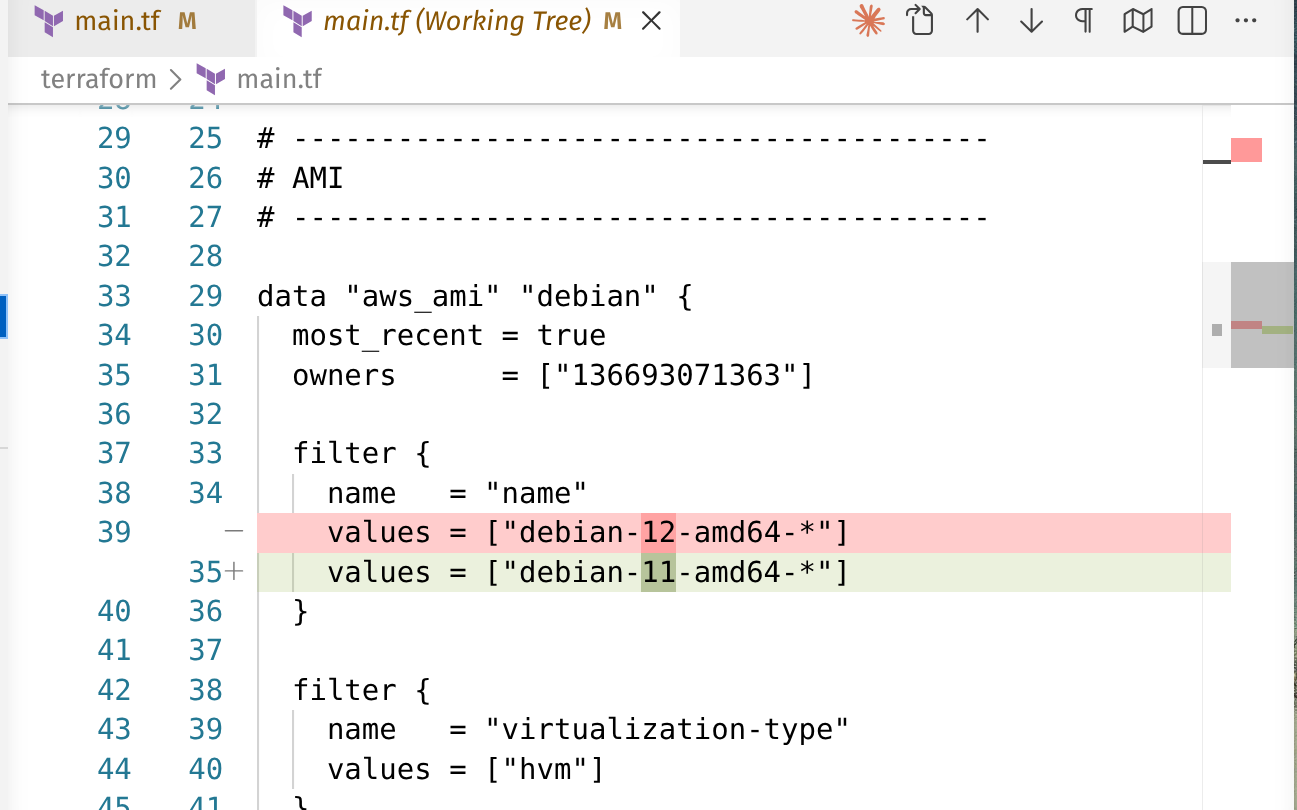Viewport: 1297px width, 810px height.
Task: Click the M modified badge on first tab
Action: coord(187,21)
